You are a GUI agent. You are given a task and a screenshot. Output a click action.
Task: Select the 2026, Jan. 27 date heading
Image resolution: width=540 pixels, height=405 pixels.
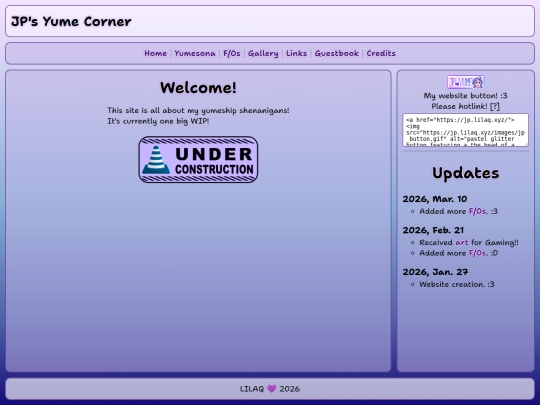point(435,272)
